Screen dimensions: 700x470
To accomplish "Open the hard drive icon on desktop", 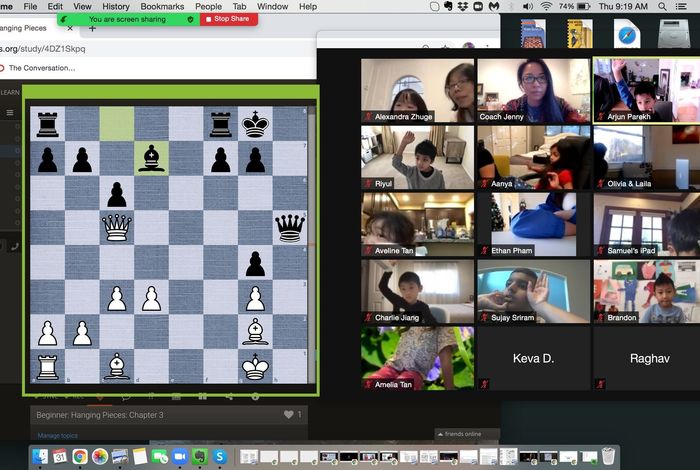I will (674, 33).
